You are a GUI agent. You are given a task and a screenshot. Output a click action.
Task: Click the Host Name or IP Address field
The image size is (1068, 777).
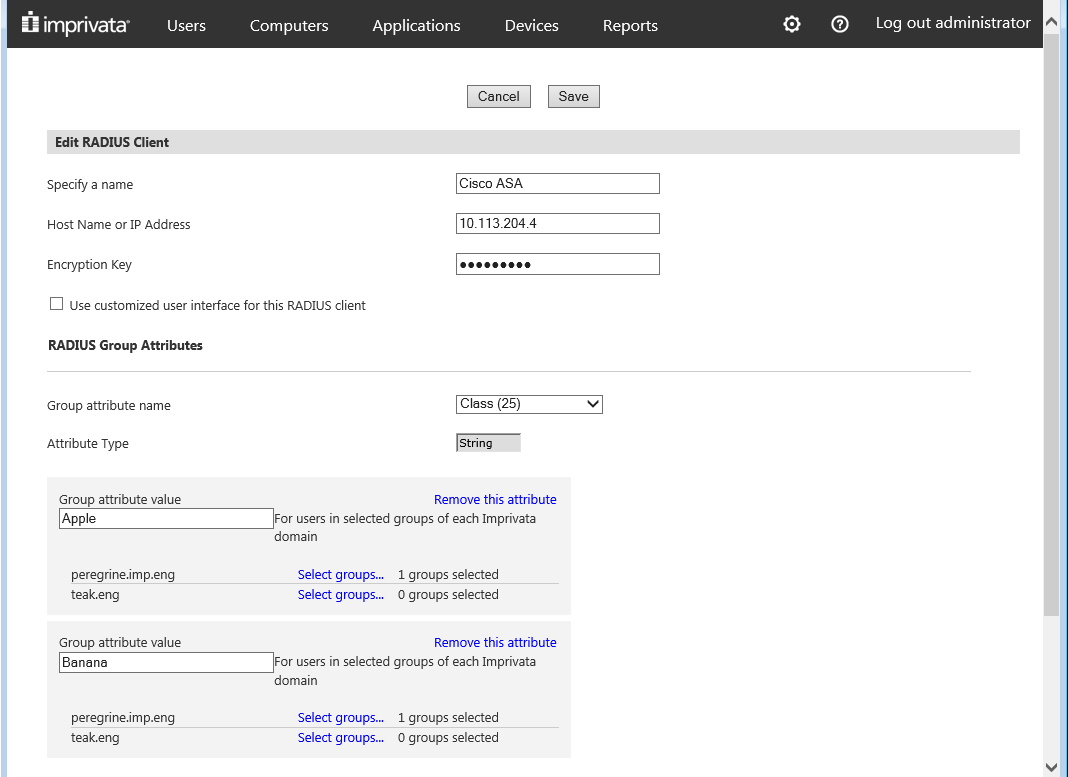pos(557,223)
